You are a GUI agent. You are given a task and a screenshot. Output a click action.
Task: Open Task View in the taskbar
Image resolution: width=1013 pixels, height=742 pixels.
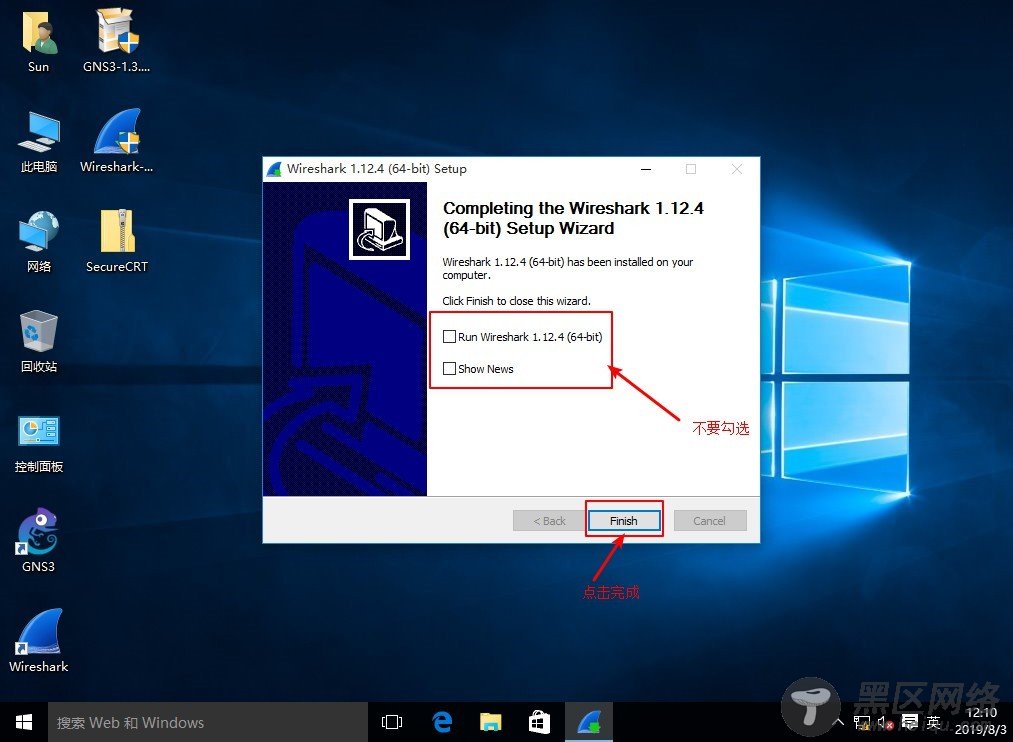pos(392,722)
